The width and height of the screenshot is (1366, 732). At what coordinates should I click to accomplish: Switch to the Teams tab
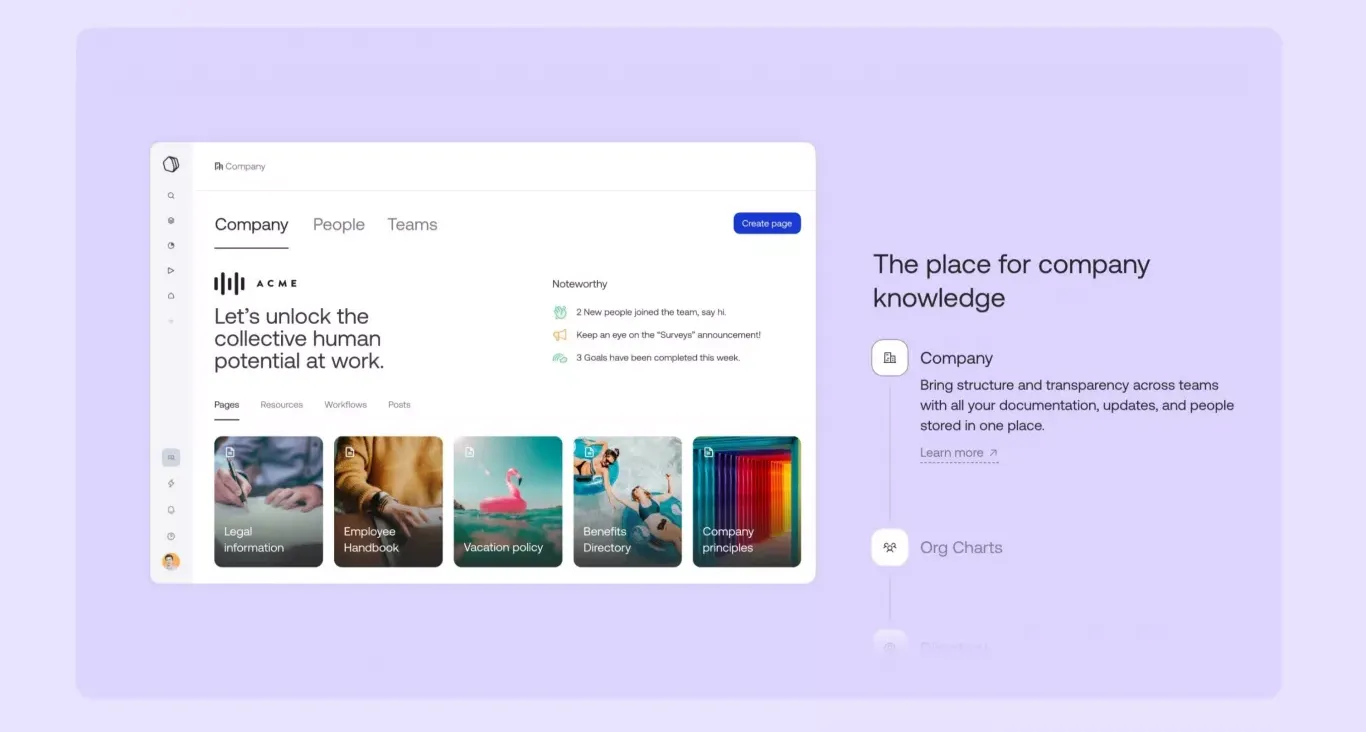pyautogui.click(x=412, y=225)
